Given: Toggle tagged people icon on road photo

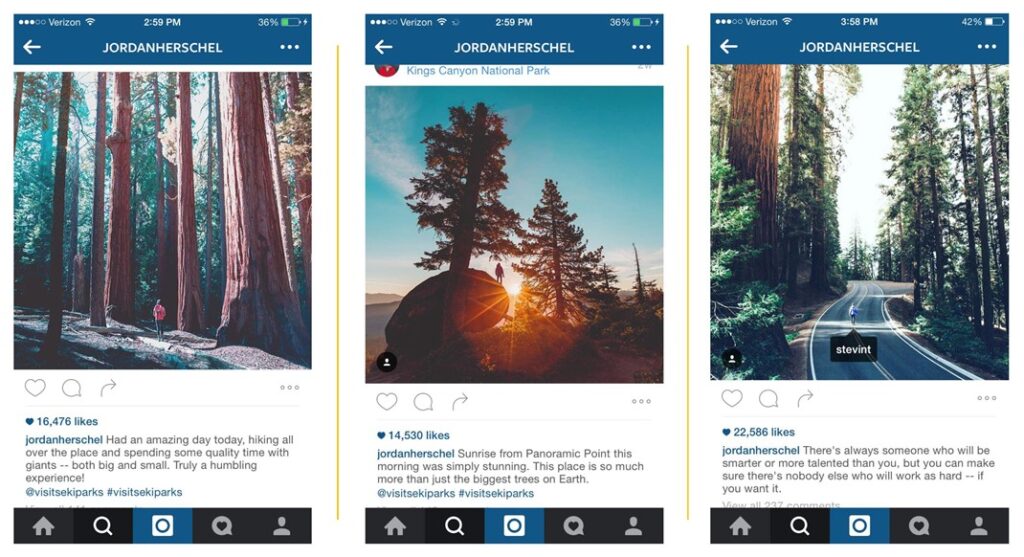Looking at the screenshot, I should (732, 358).
